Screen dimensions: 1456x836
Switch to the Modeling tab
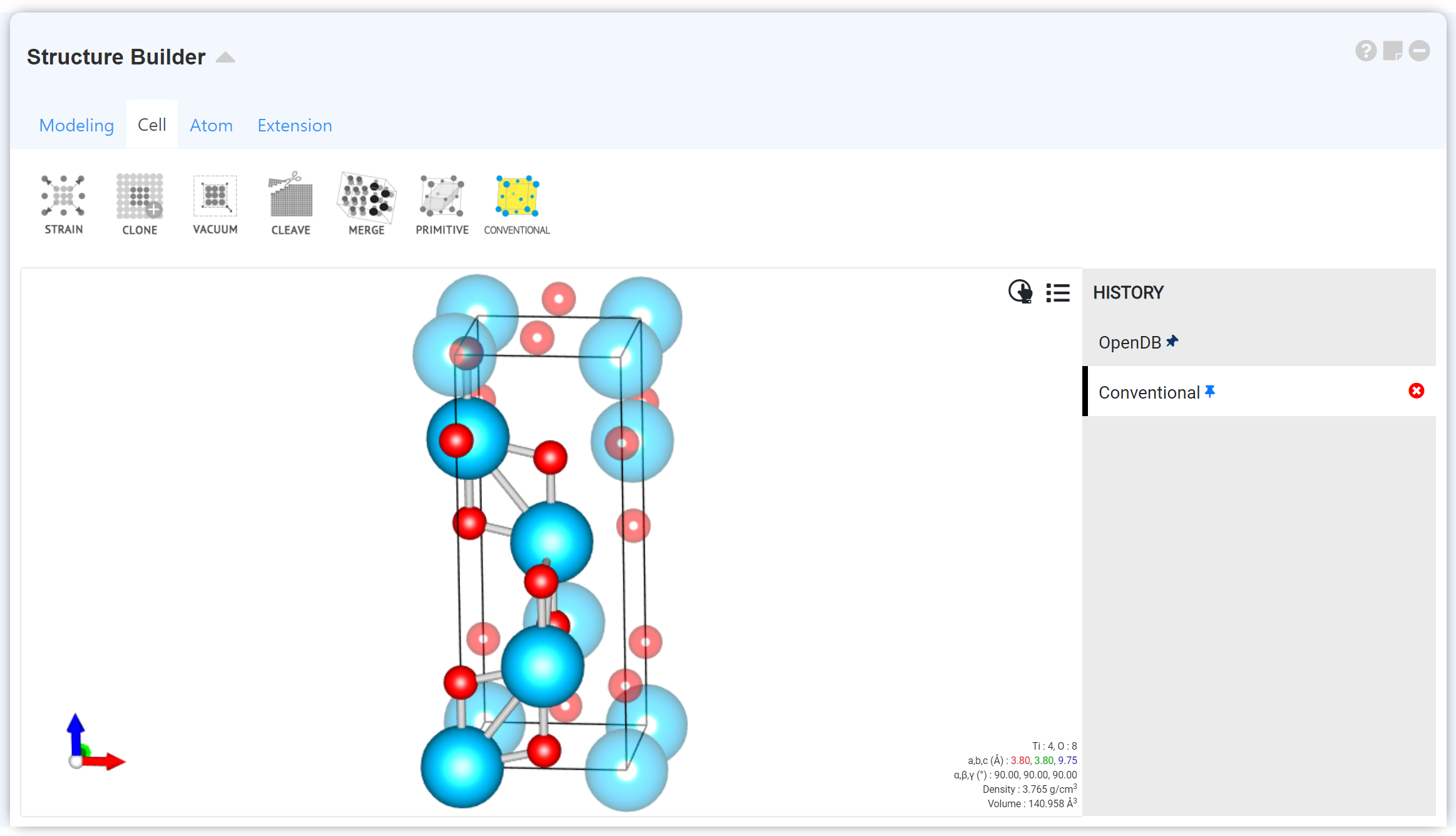(x=76, y=125)
